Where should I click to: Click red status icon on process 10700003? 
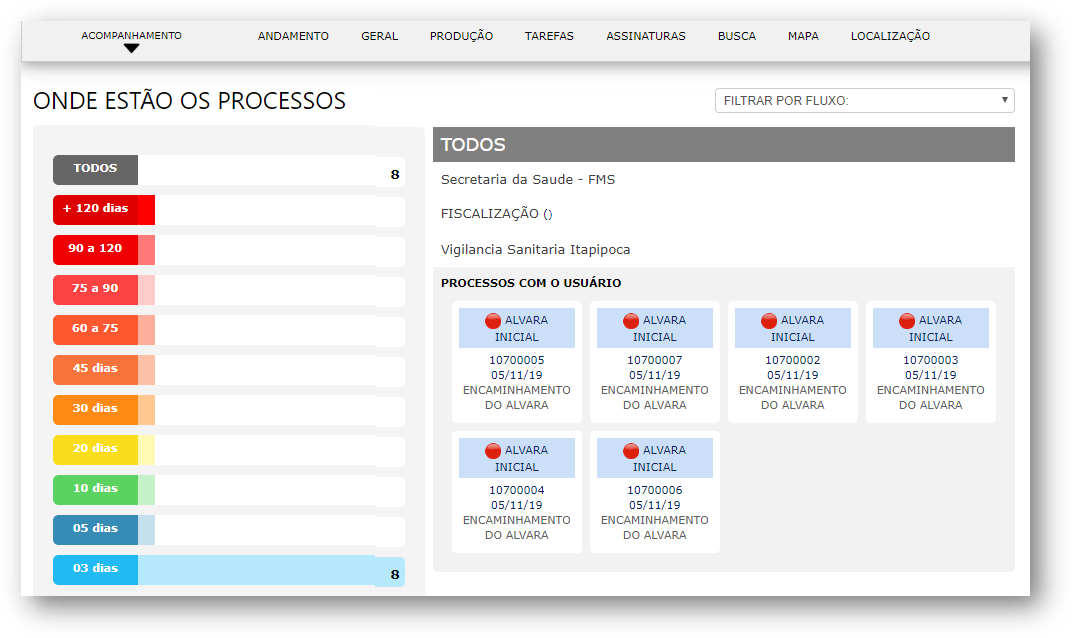click(907, 321)
